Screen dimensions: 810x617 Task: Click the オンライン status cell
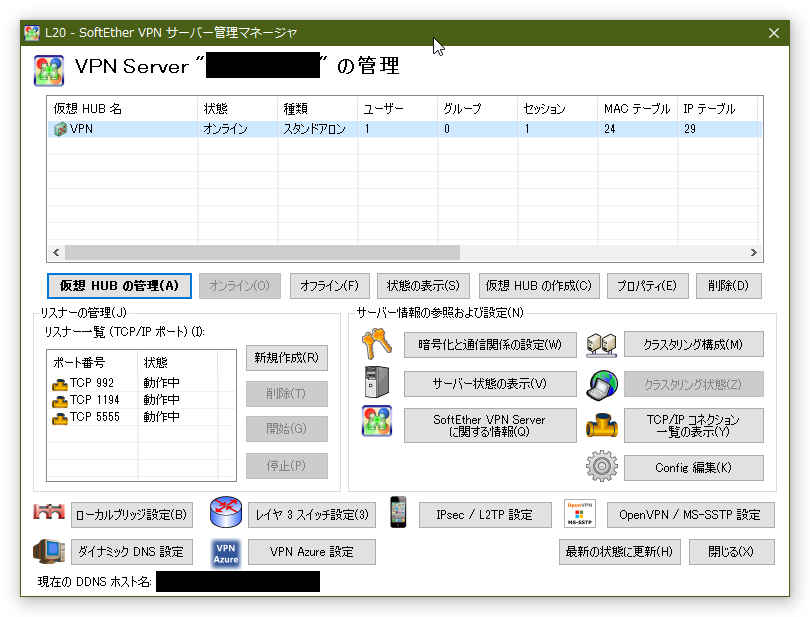coord(225,129)
